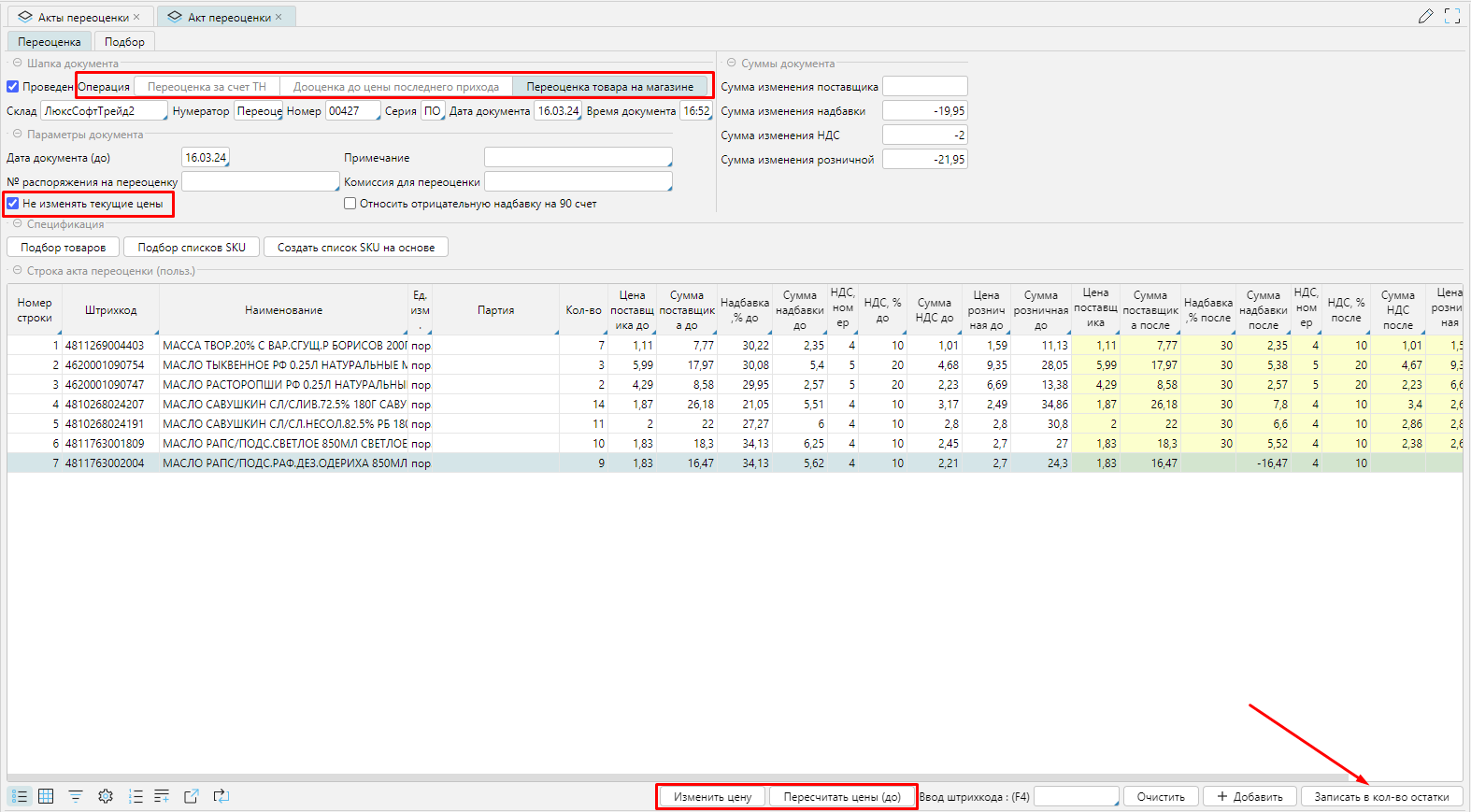Switch to table grid view icon

(46, 796)
